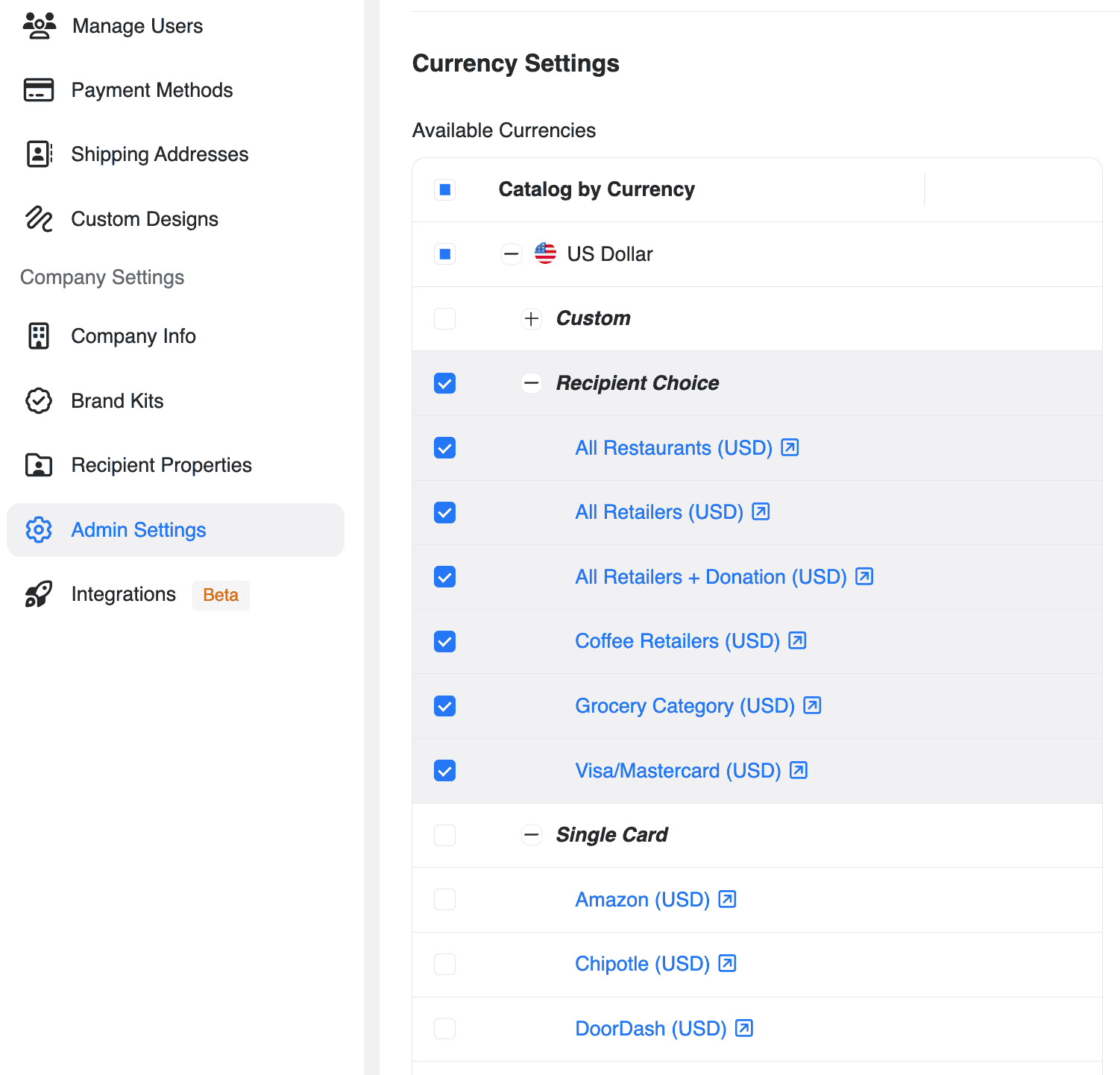Click the Custom Designs squiggle icon
Screen dimensions: 1120x1075
39,219
